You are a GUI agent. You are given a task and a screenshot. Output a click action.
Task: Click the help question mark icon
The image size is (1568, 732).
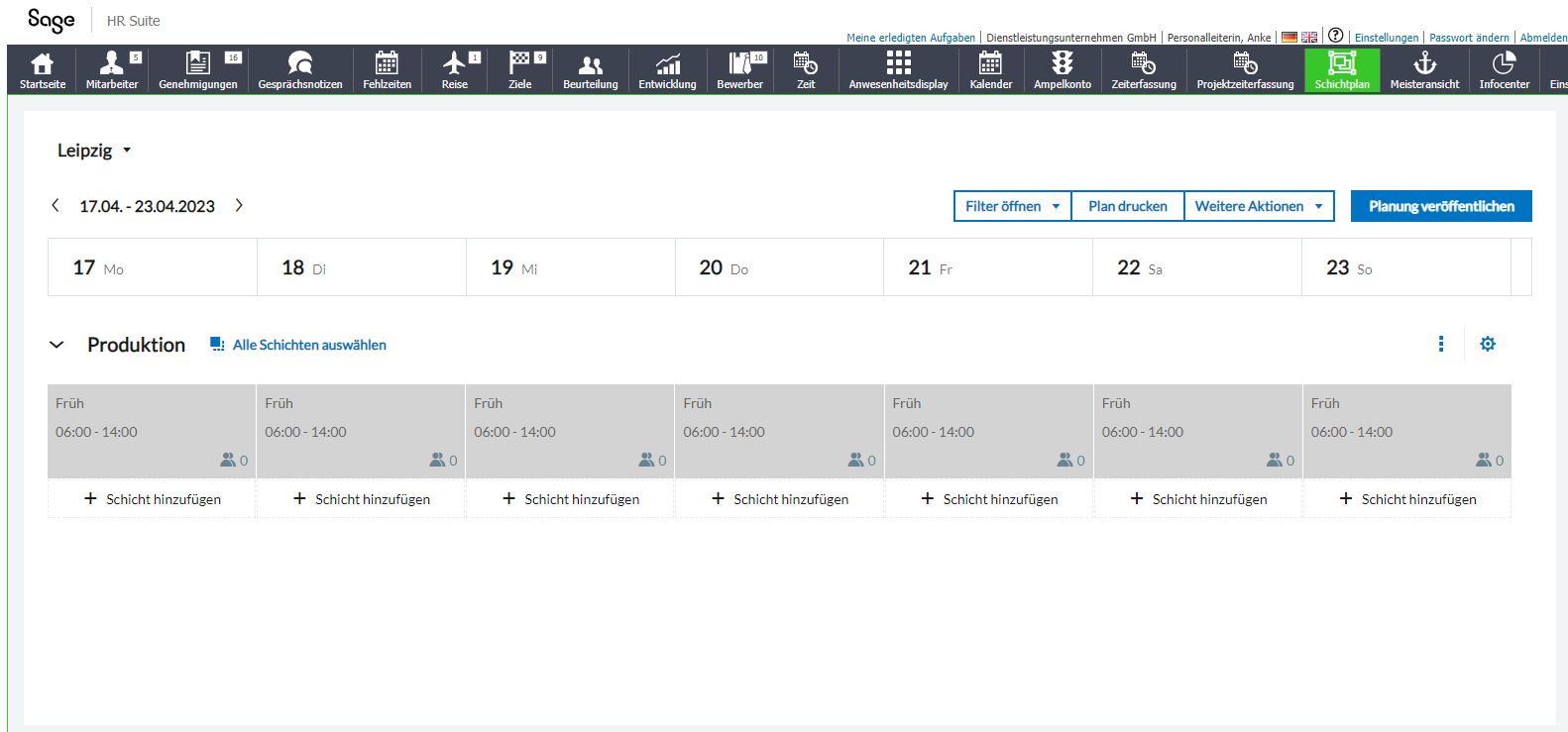click(1336, 35)
